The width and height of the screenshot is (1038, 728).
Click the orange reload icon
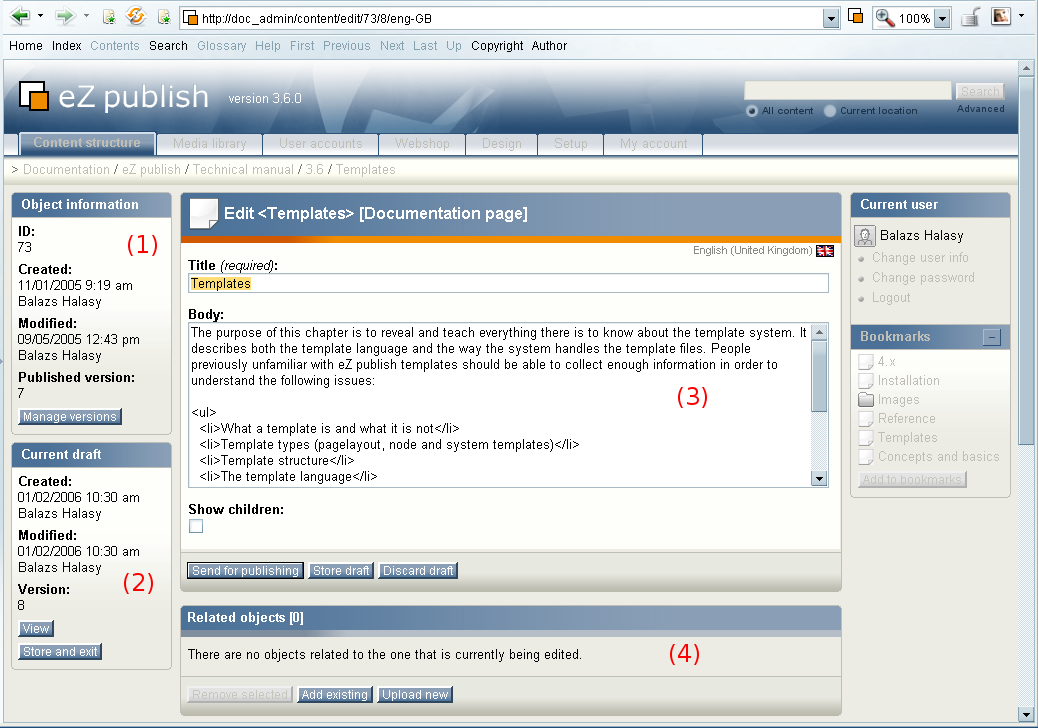(x=136, y=16)
